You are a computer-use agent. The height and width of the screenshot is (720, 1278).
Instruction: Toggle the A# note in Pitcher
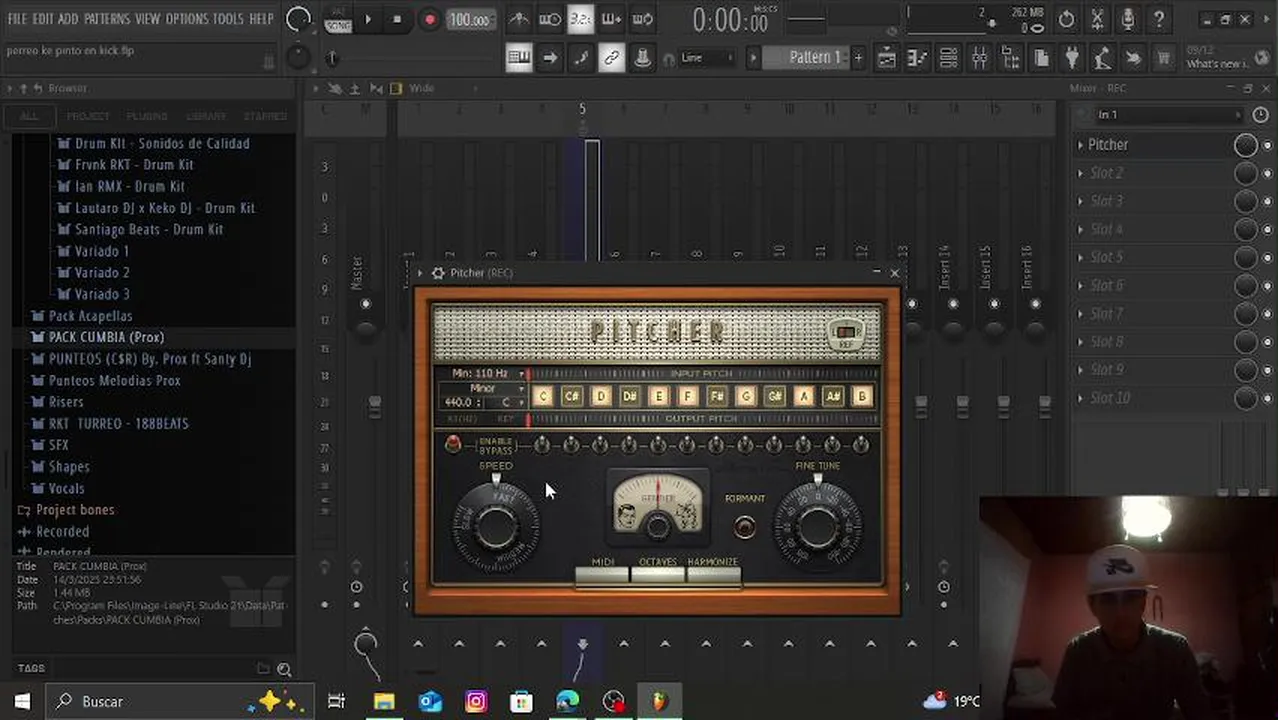click(833, 396)
